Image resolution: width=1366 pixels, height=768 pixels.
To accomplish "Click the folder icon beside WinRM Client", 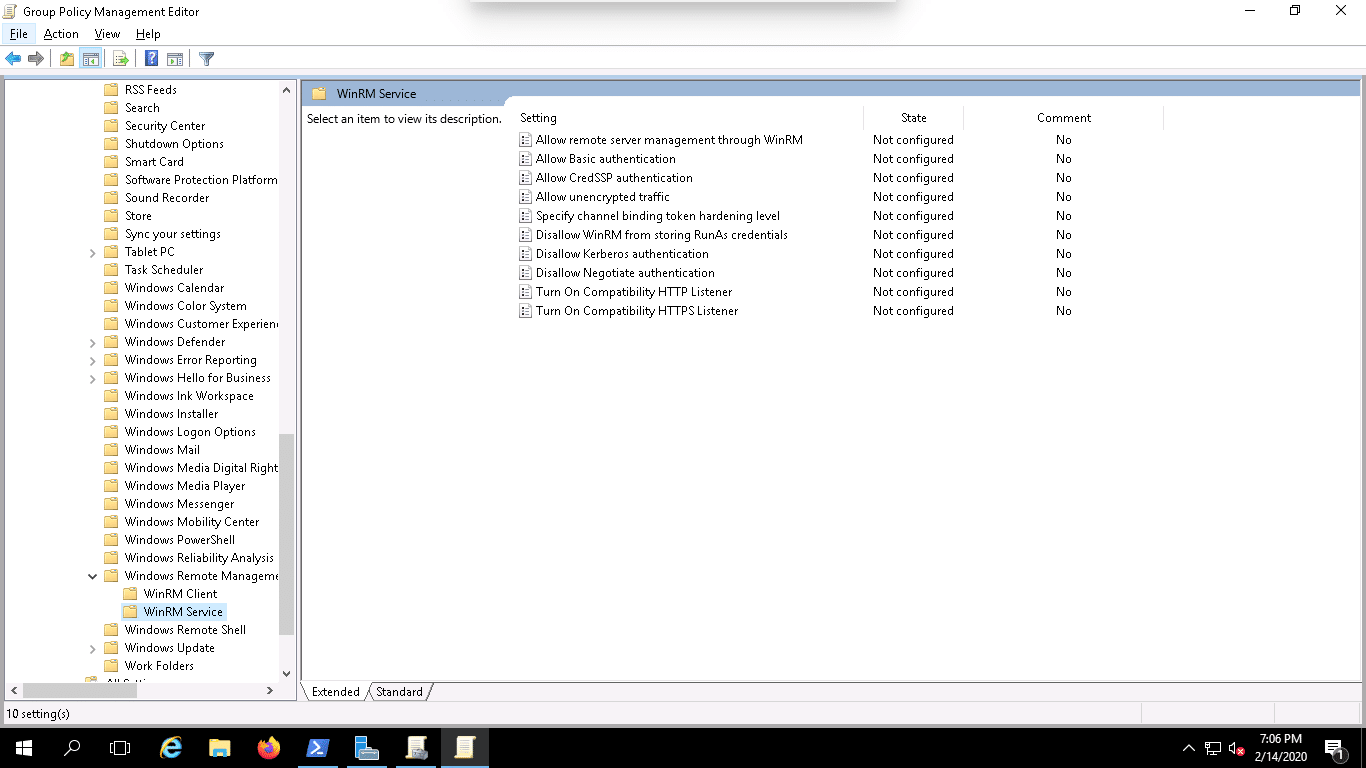I will click(130, 594).
